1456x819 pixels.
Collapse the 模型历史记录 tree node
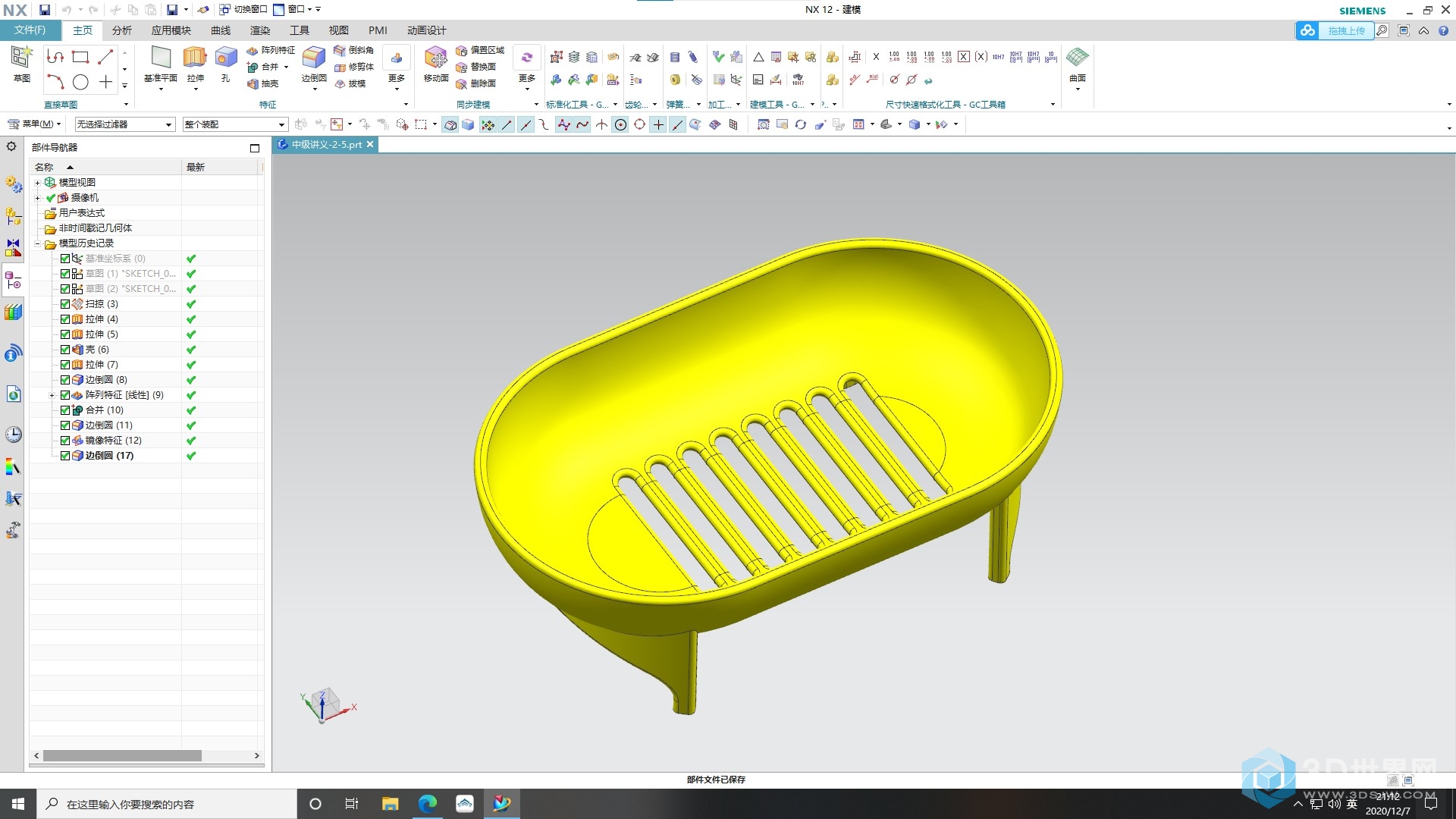pos(37,243)
